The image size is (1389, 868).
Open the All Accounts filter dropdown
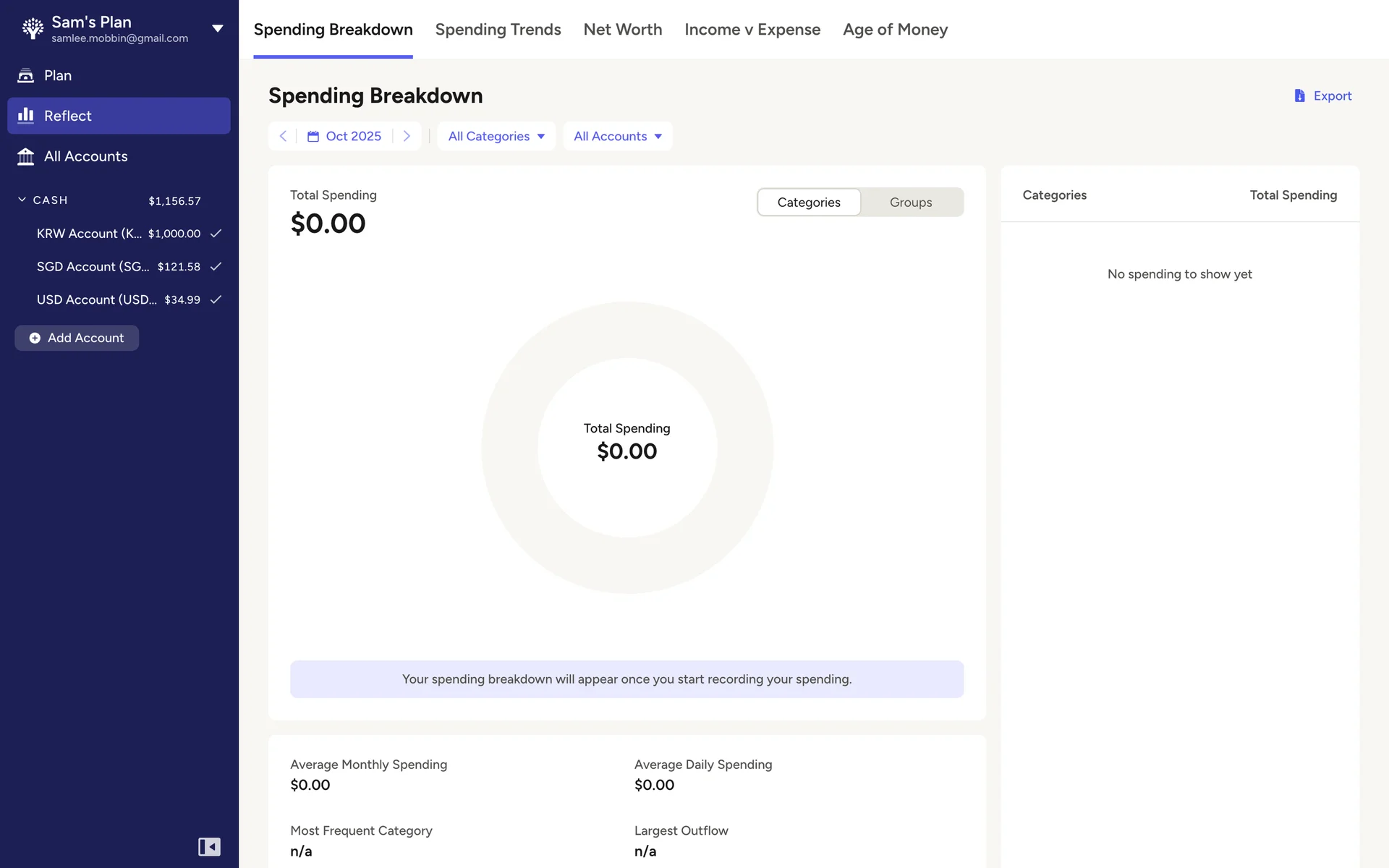click(618, 136)
